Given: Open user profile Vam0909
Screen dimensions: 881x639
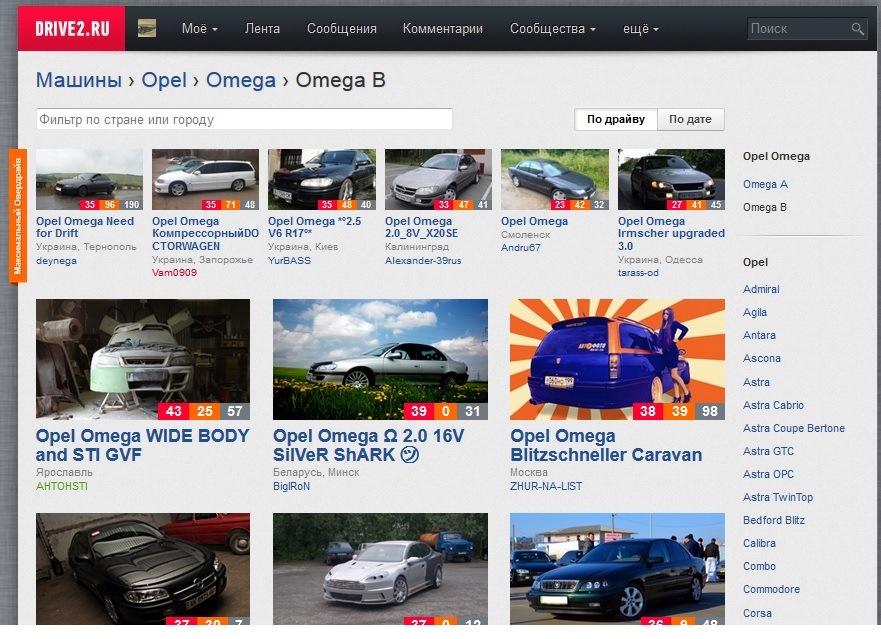Looking at the screenshot, I should [174, 273].
